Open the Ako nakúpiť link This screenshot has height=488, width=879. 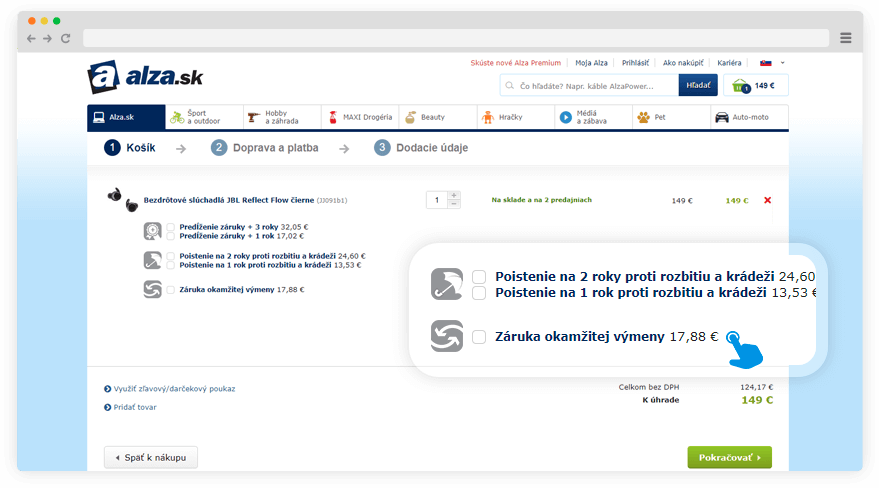683,63
